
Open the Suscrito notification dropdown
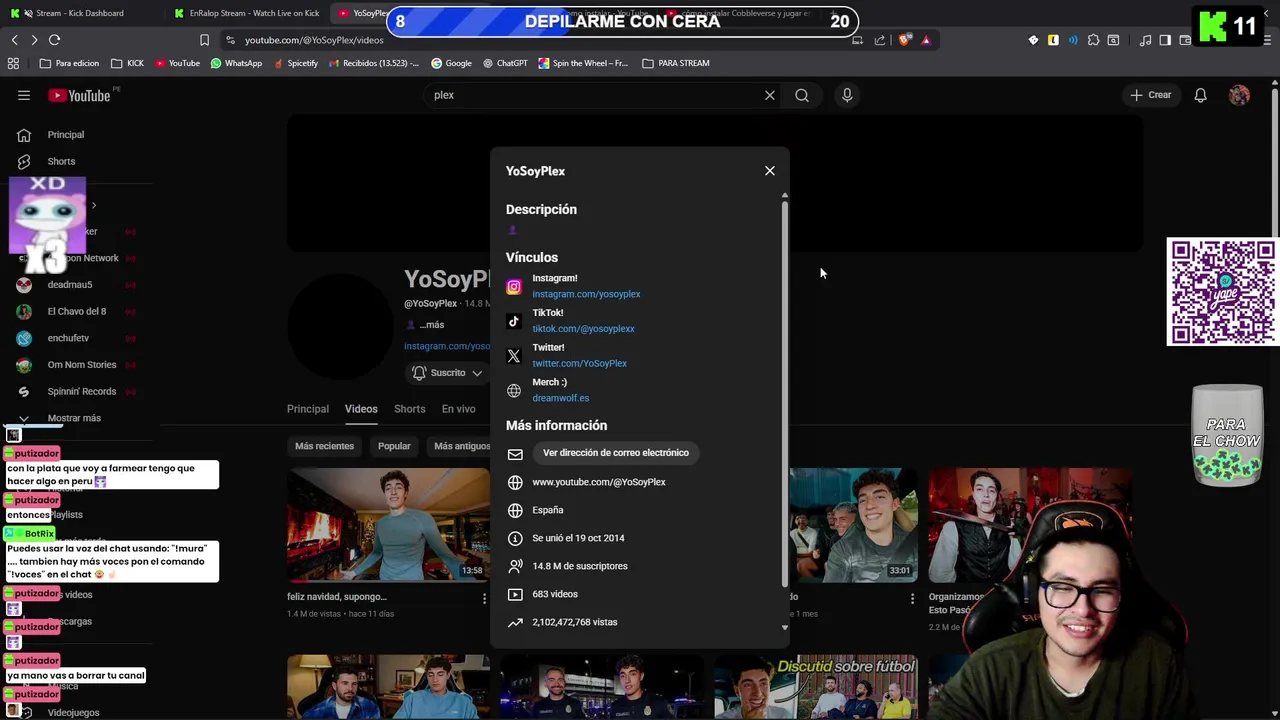448,373
